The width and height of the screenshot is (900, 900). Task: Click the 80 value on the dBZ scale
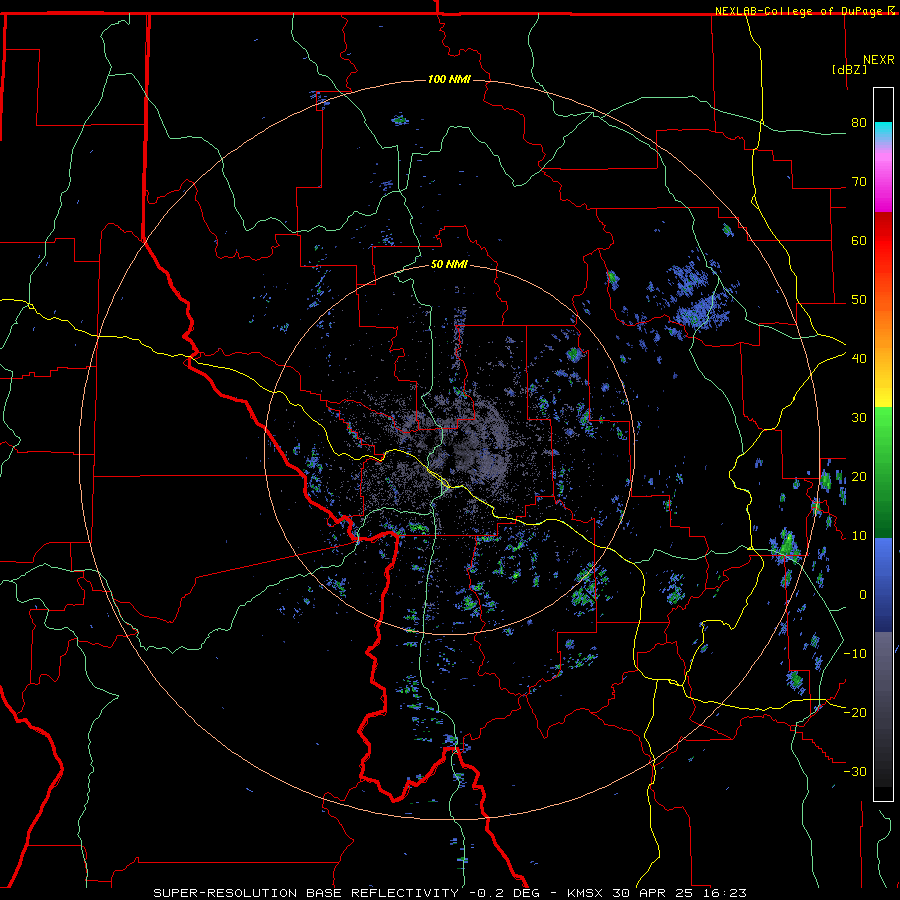[859, 122]
